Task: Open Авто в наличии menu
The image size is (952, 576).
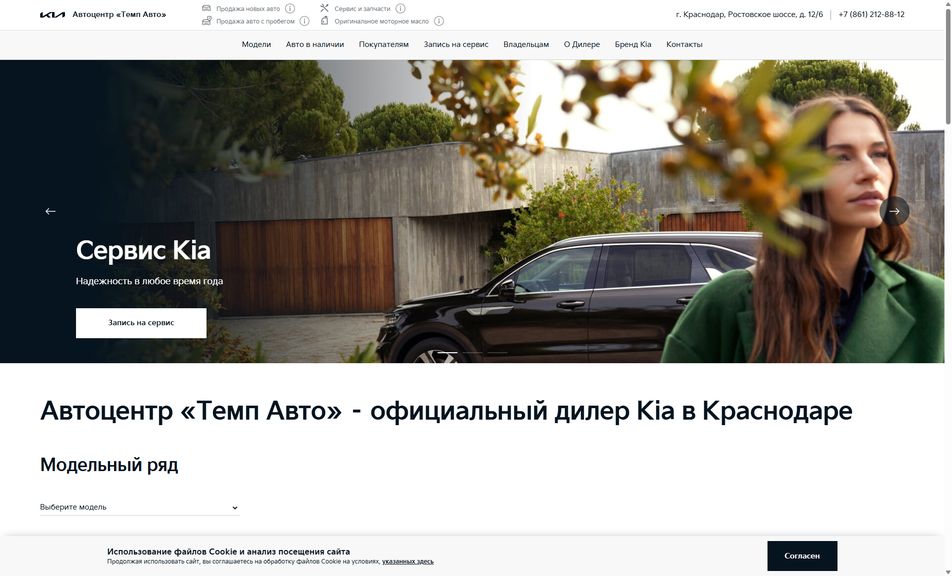Action: pyautogui.click(x=314, y=44)
